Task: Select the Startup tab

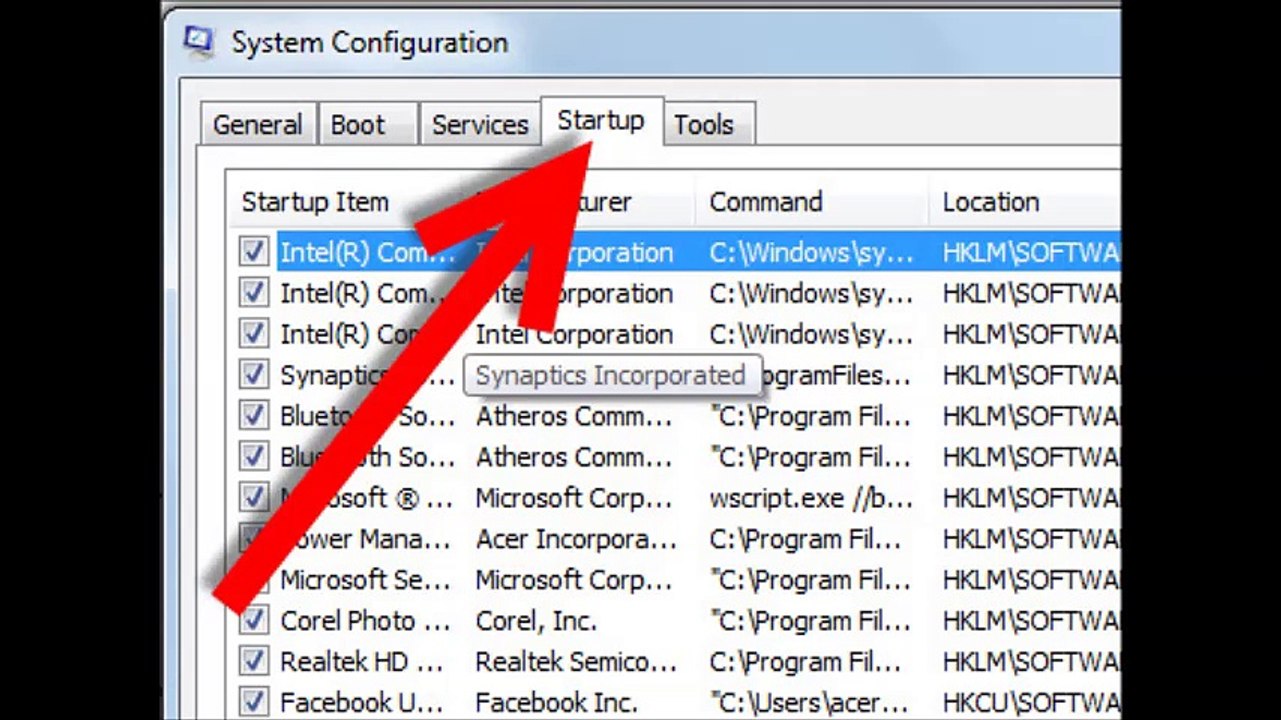Action: (x=601, y=121)
